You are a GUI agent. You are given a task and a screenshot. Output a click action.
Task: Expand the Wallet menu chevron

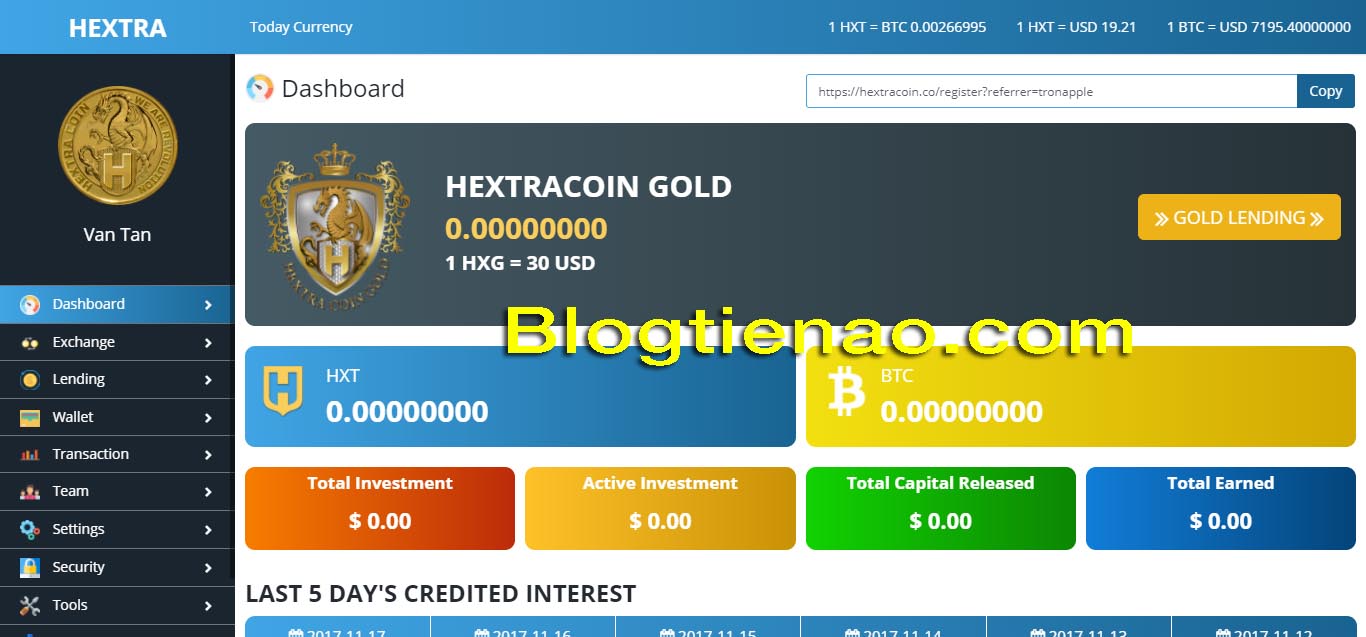click(x=208, y=418)
